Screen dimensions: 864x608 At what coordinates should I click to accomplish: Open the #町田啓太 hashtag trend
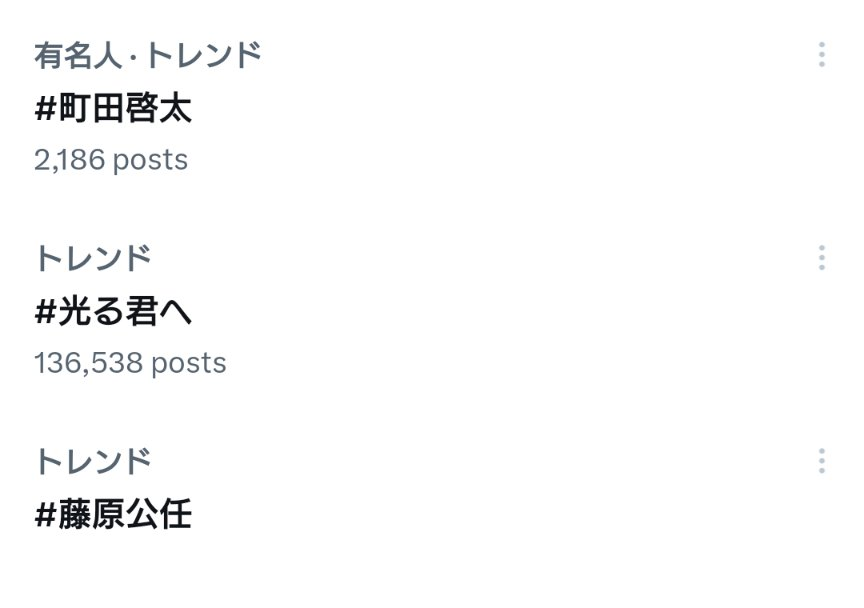coord(113,109)
